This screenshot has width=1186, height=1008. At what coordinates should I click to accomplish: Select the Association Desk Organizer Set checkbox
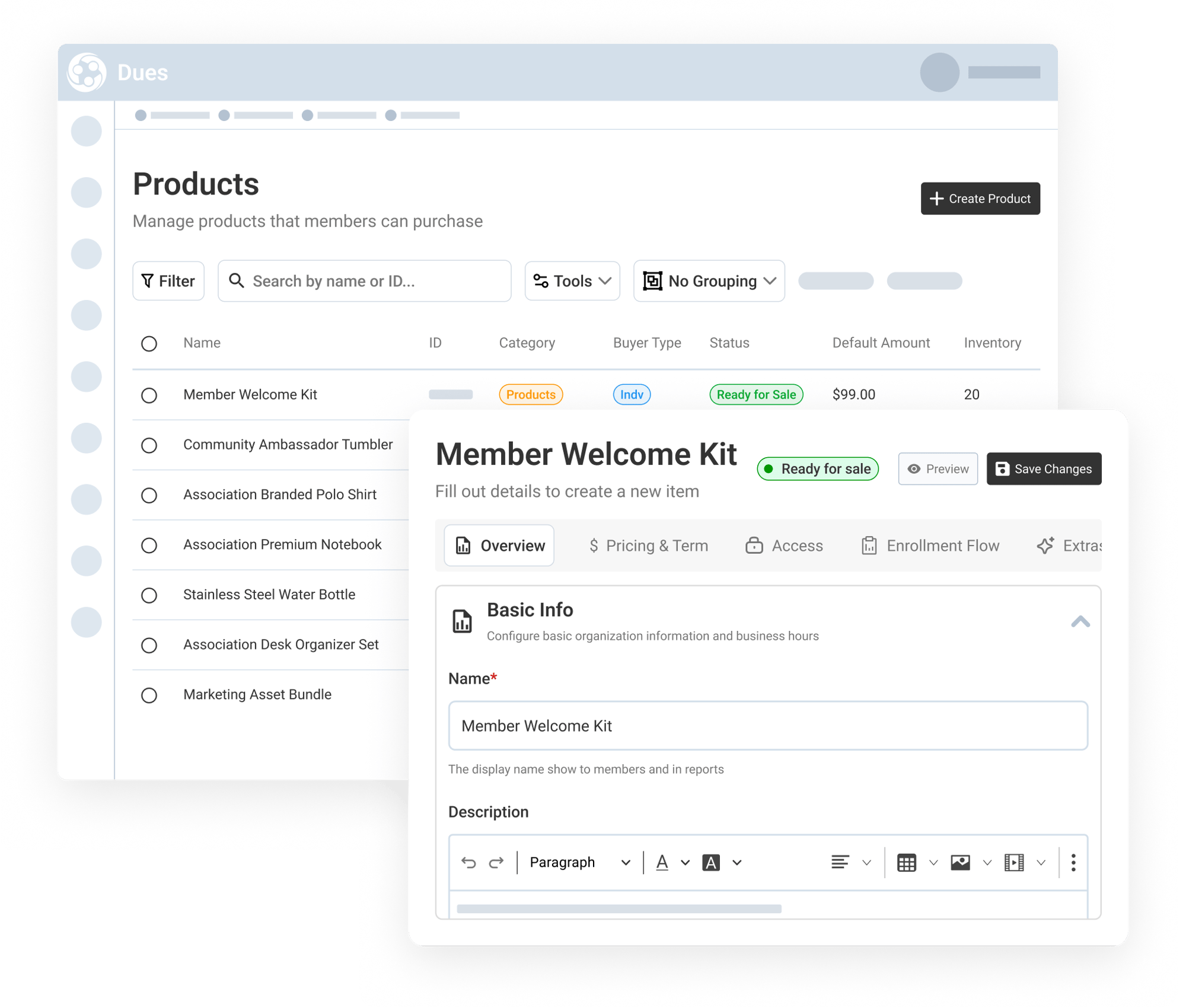pos(149,645)
